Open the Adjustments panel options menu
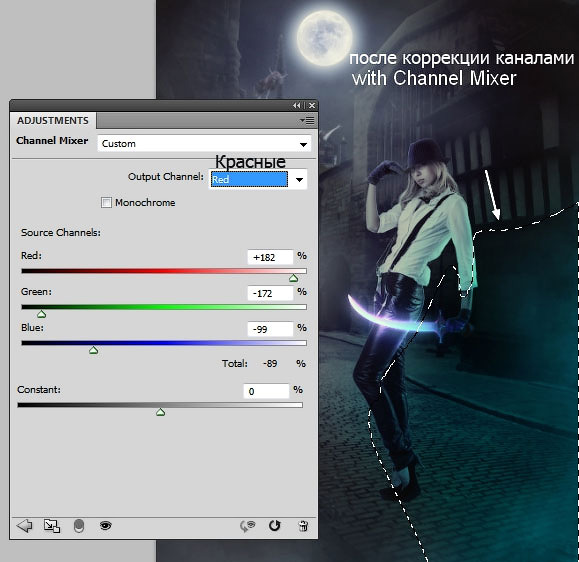Screen dimensions: 579x562 [x=307, y=121]
